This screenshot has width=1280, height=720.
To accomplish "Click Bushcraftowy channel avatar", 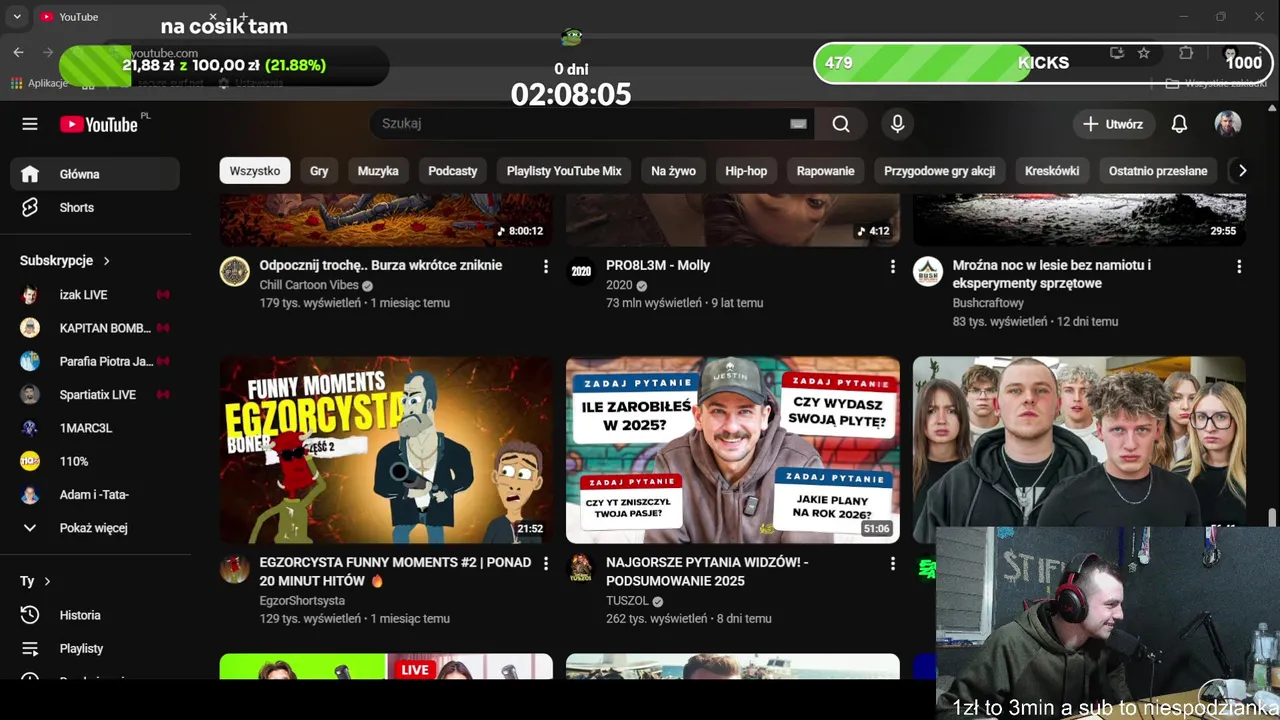I will 928,271.
